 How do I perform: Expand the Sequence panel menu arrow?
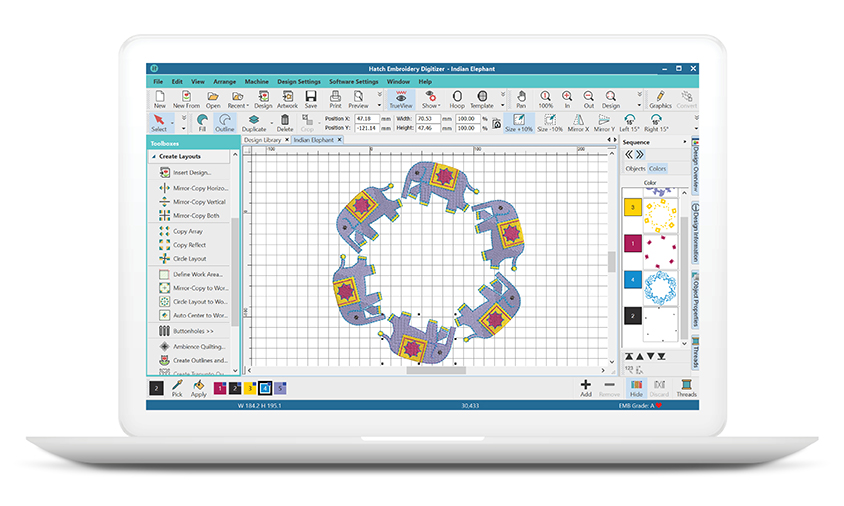click(x=685, y=142)
